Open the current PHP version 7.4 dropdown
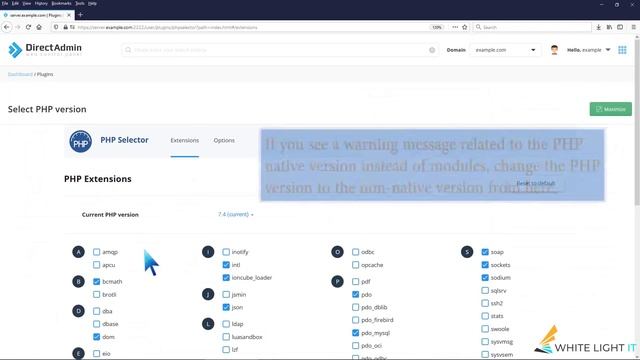This screenshot has width=640, height=360. coord(236,214)
